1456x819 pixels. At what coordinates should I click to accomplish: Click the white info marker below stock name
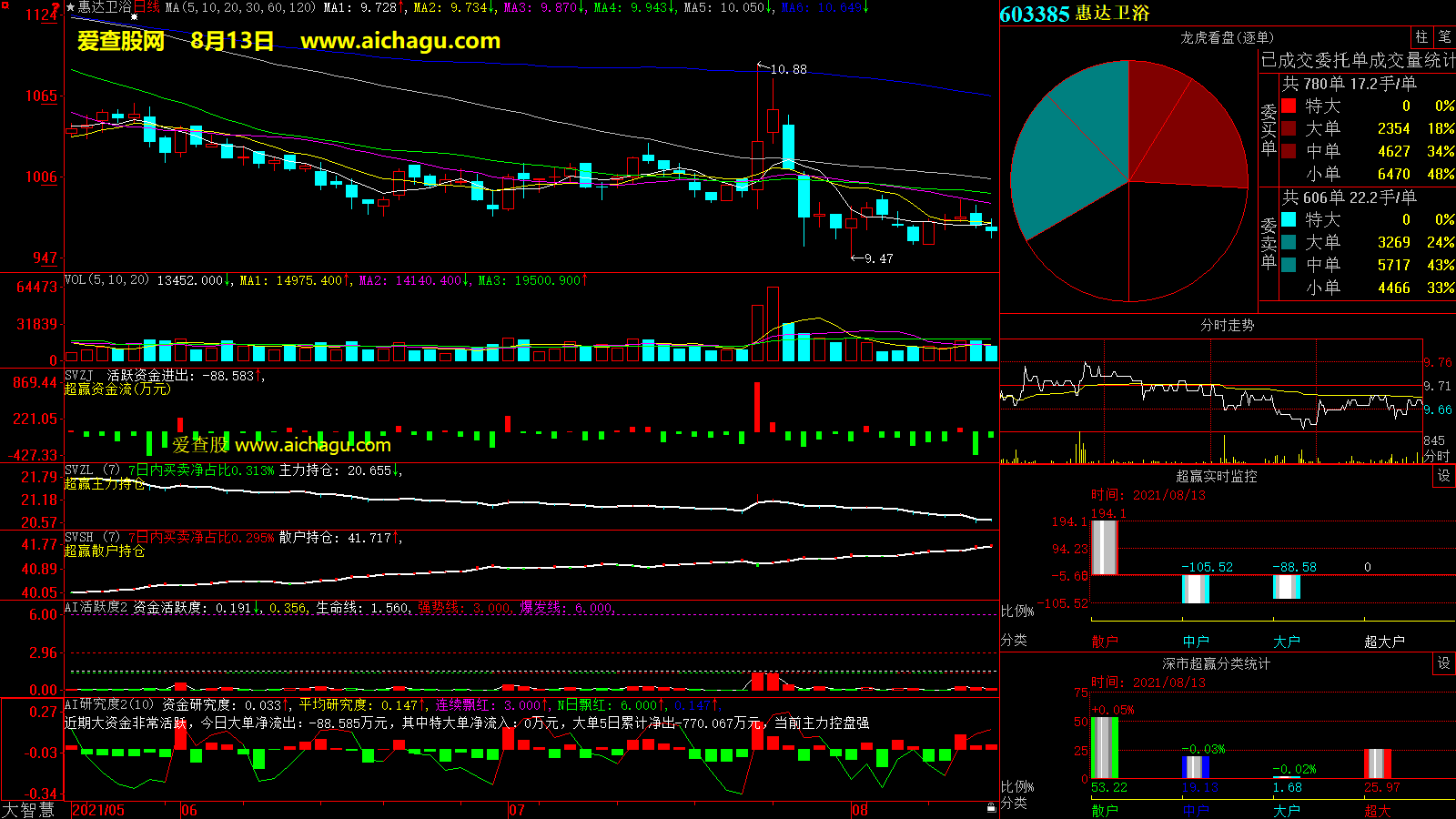(x=134, y=17)
